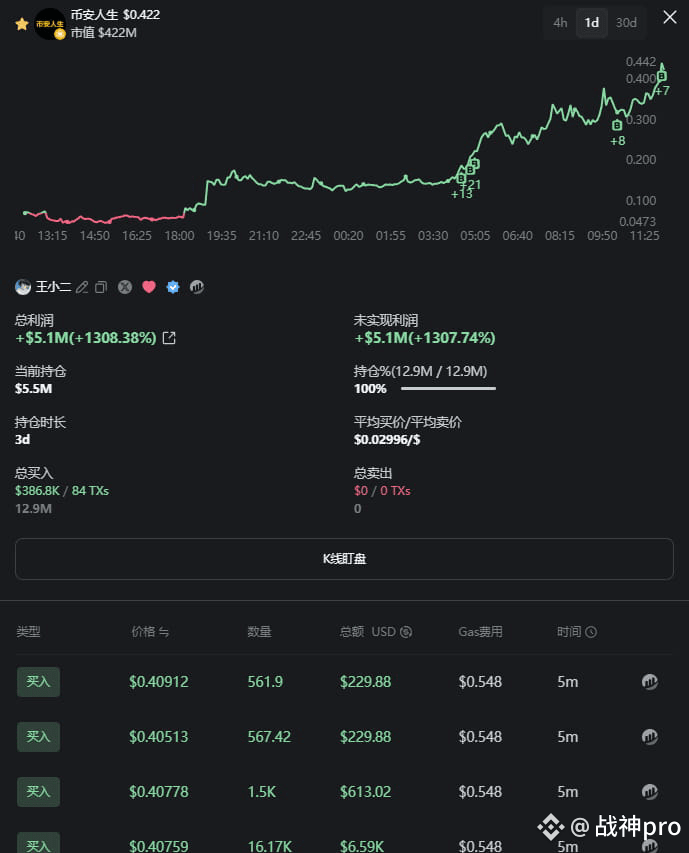Screen dimensions: 689x853
Task: Toggle the 时间 clock format icon
Action: [591, 632]
